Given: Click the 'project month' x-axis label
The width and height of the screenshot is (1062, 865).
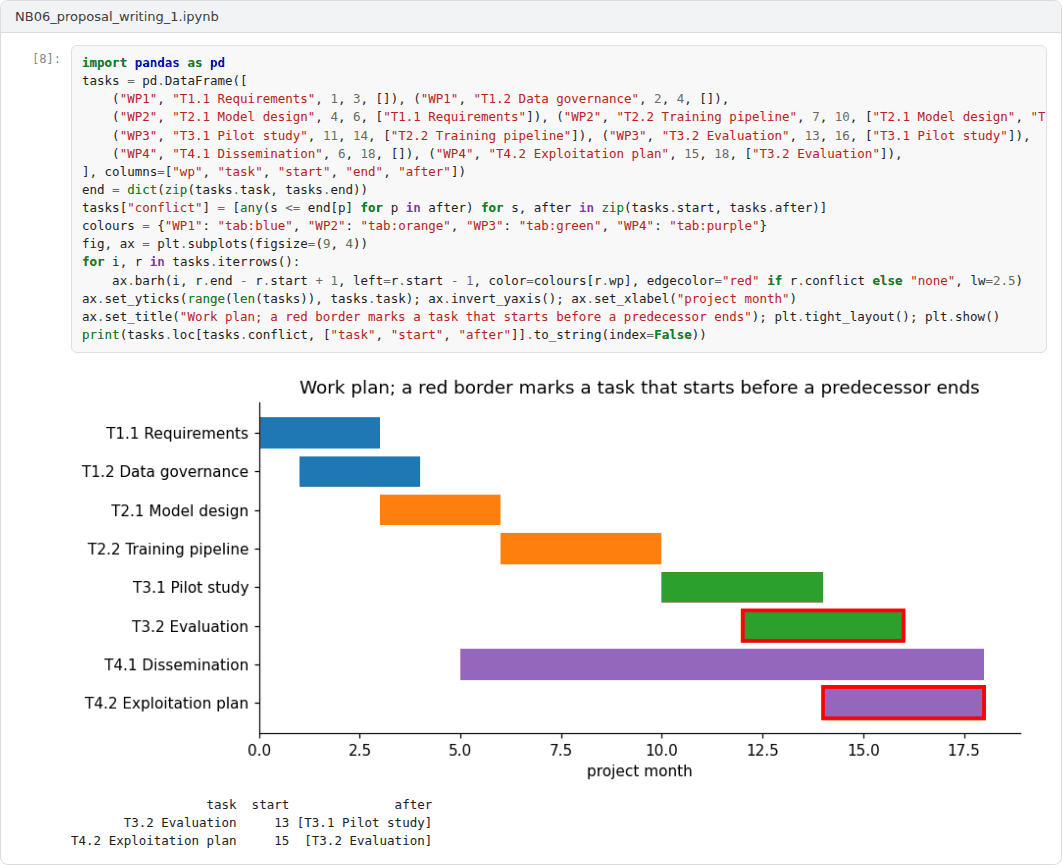Looking at the screenshot, I should (x=639, y=771).
